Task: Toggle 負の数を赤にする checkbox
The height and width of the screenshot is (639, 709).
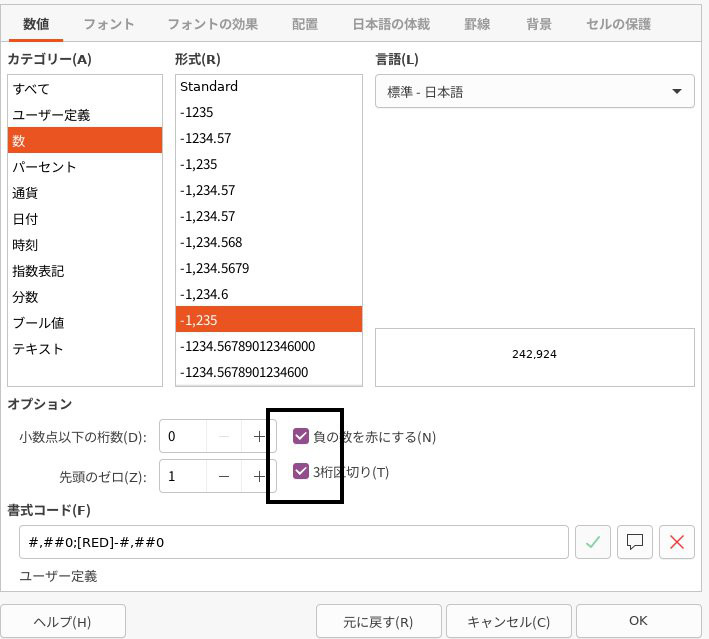Action: point(301,436)
